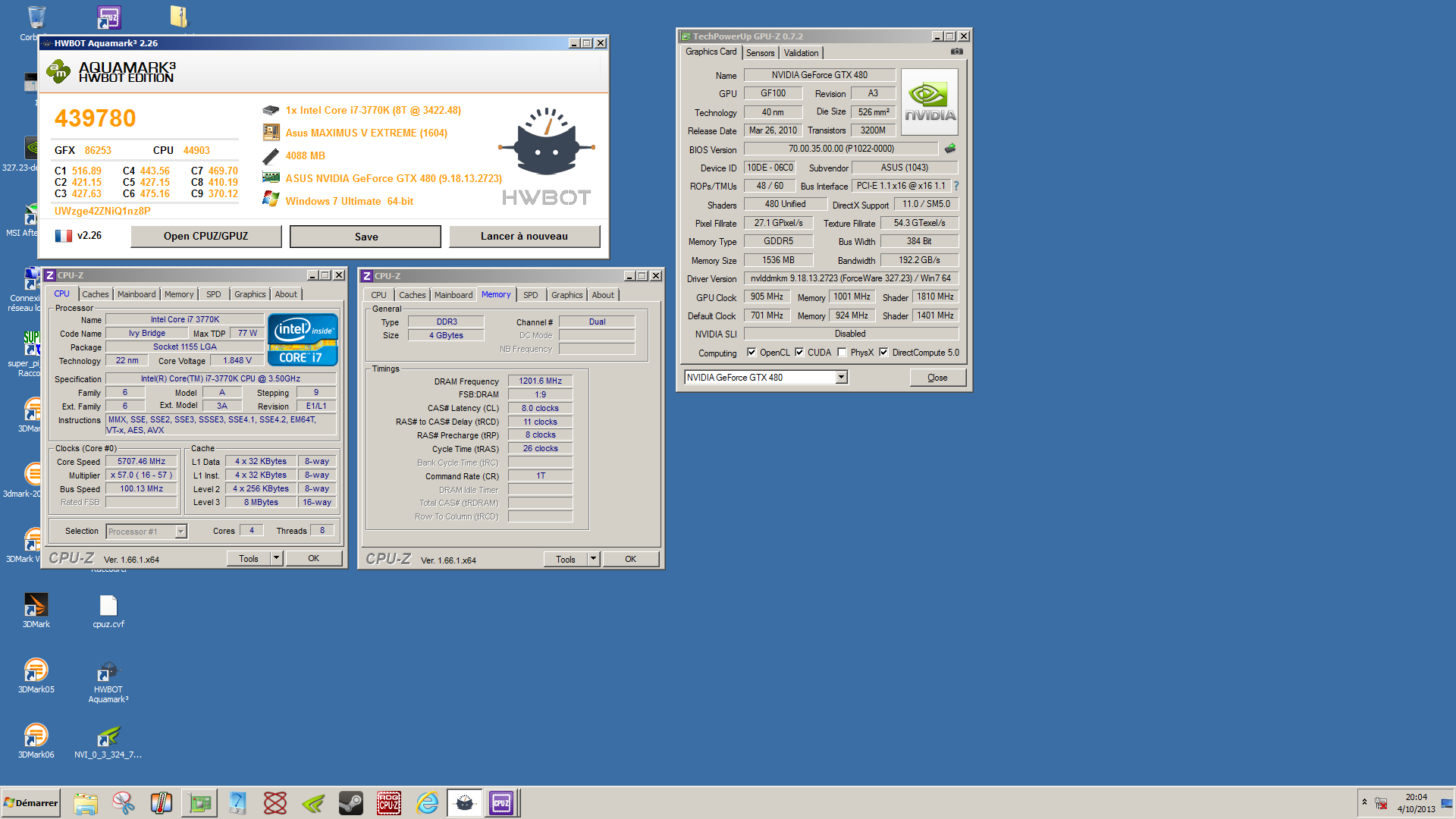Click the Core Speed value 5707.46 MHz
Screen dimensions: 1456x819
141,461
